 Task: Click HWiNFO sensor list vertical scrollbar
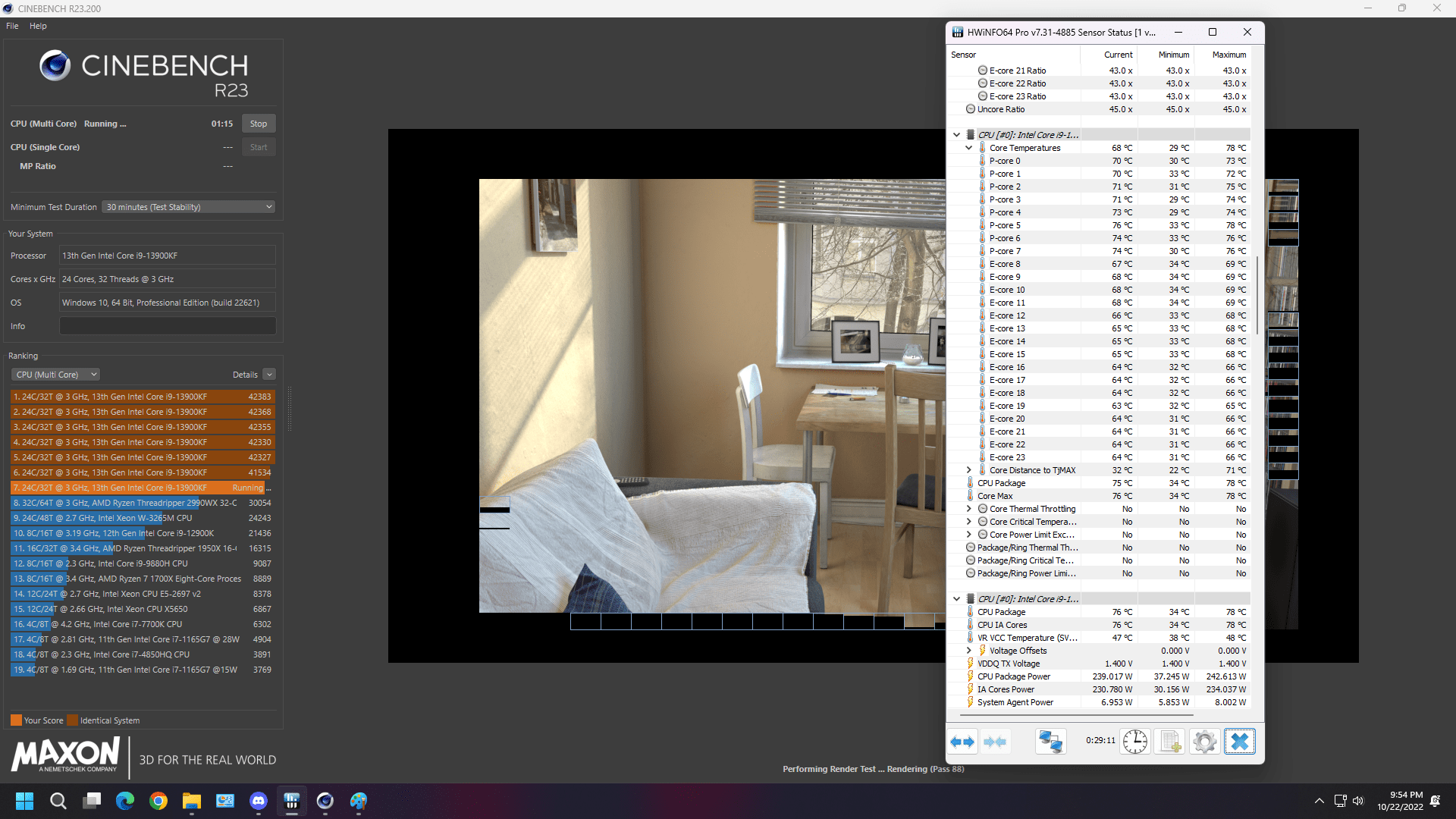[x=1257, y=296]
